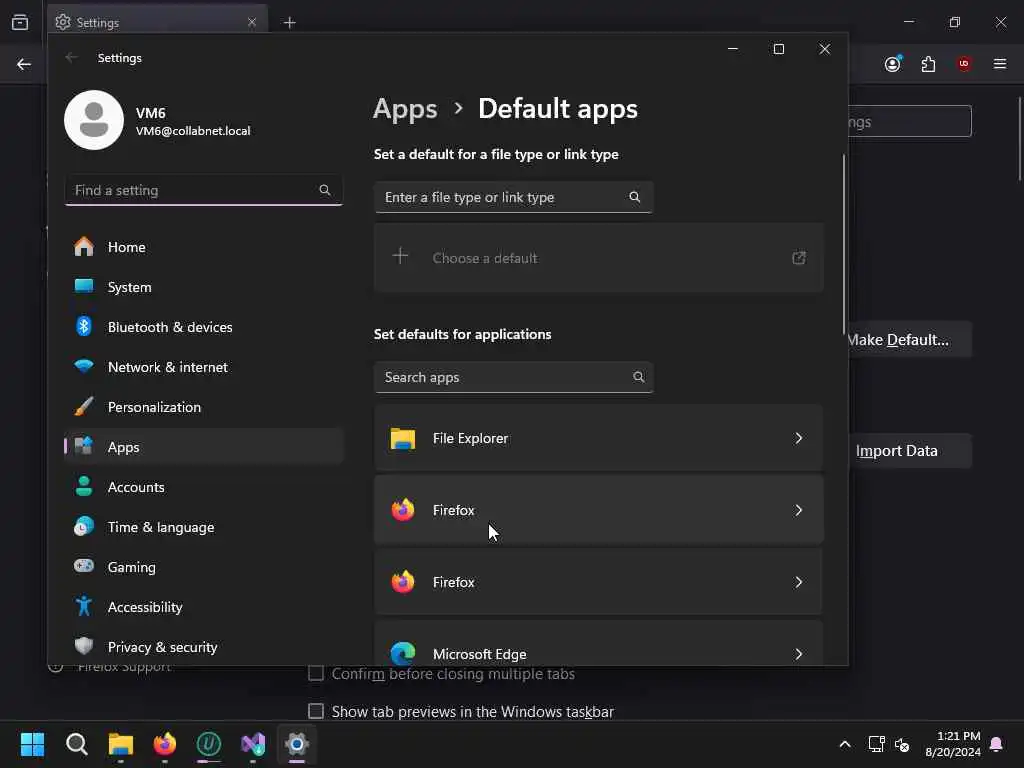The width and height of the screenshot is (1024, 768).
Task: Open Firefox list-all-tabs icon
Action: pyautogui.click(x=20, y=22)
